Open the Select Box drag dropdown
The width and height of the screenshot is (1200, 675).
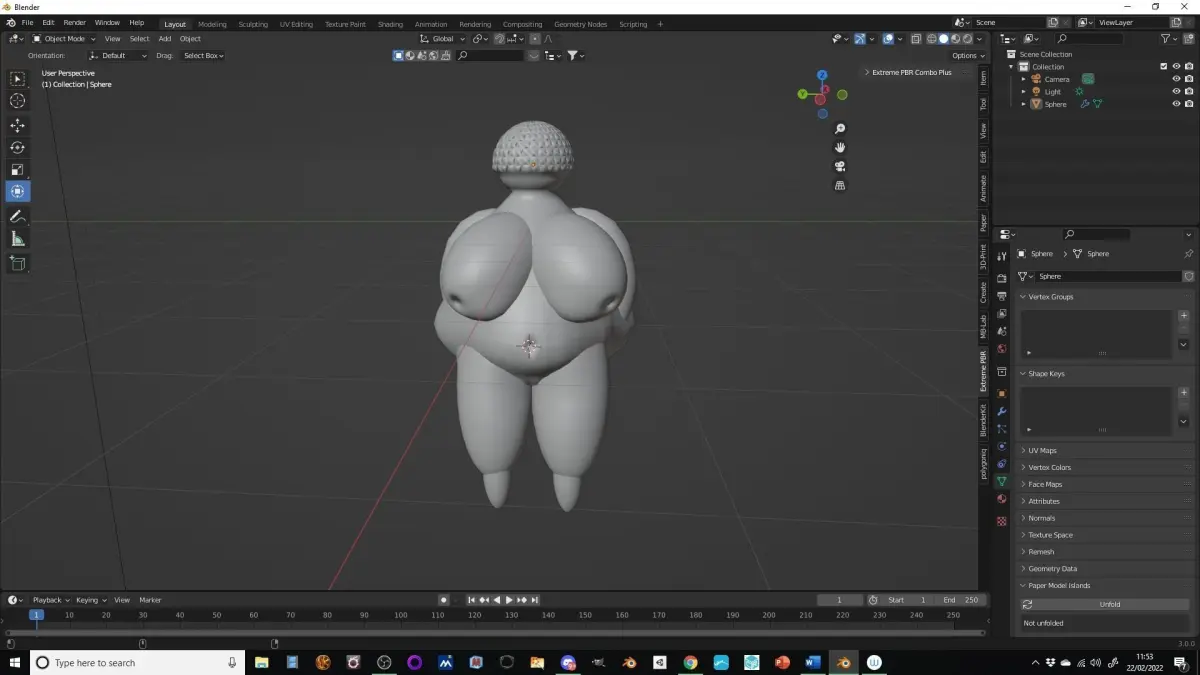pyautogui.click(x=203, y=56)
